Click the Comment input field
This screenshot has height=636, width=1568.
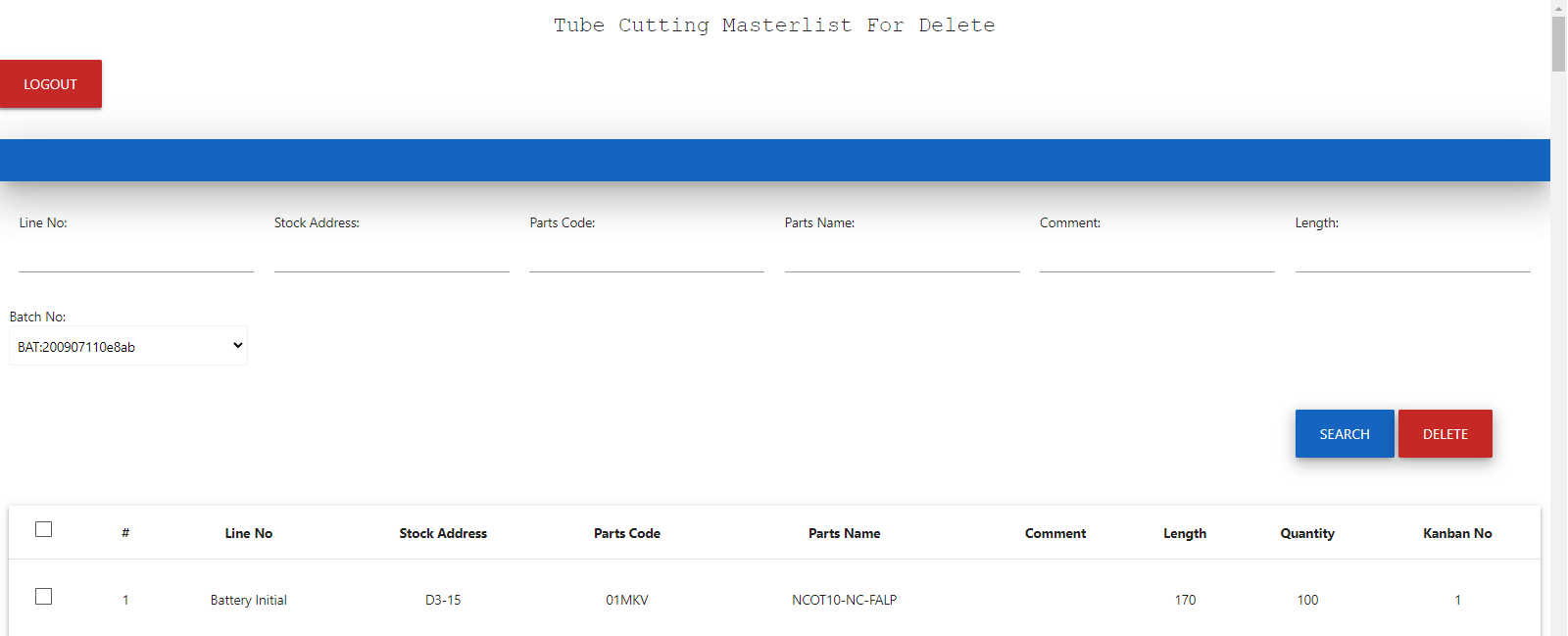click(x=1156, y=257)
